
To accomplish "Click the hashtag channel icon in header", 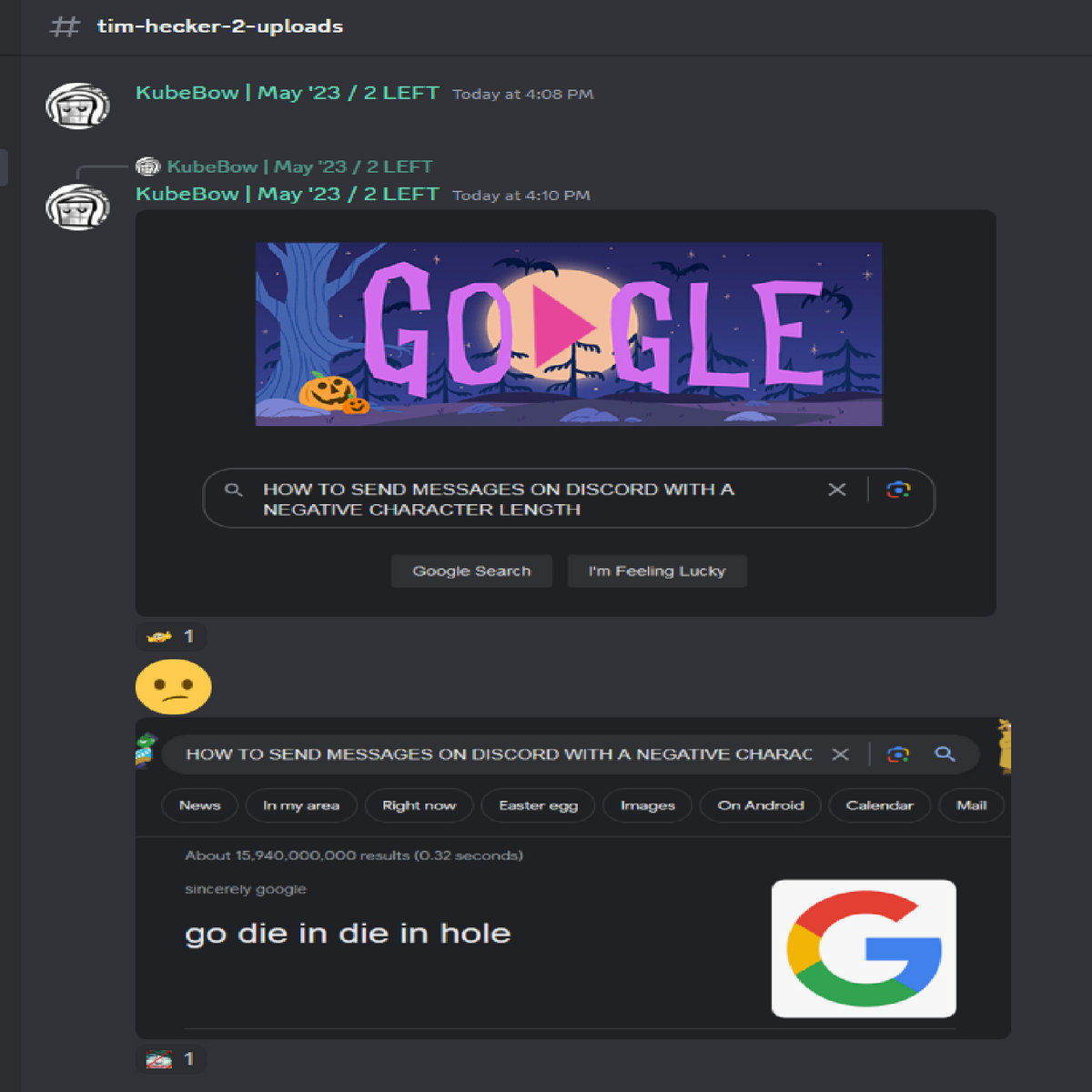I will point(65,26).
